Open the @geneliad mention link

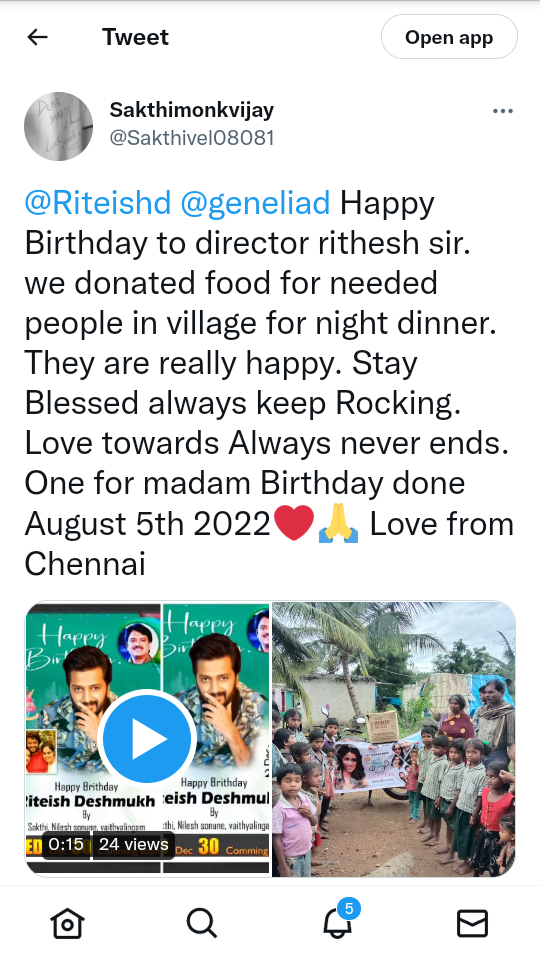tap(255, 203)
